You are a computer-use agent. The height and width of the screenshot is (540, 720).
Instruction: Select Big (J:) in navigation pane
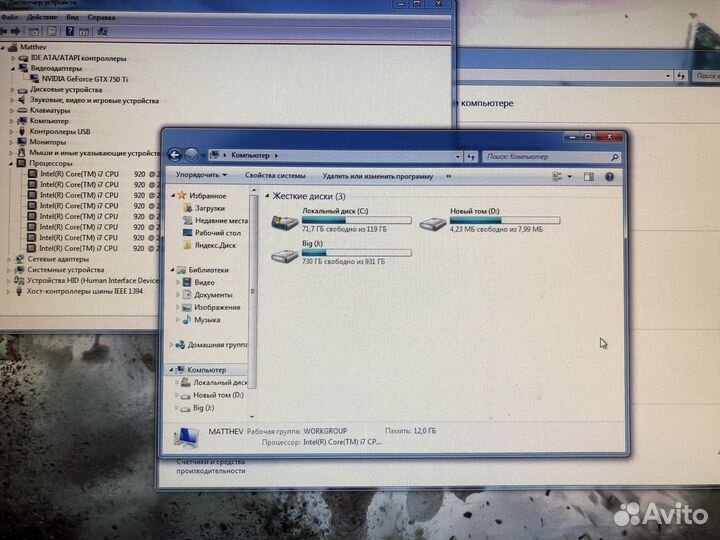tap(203, 407)
